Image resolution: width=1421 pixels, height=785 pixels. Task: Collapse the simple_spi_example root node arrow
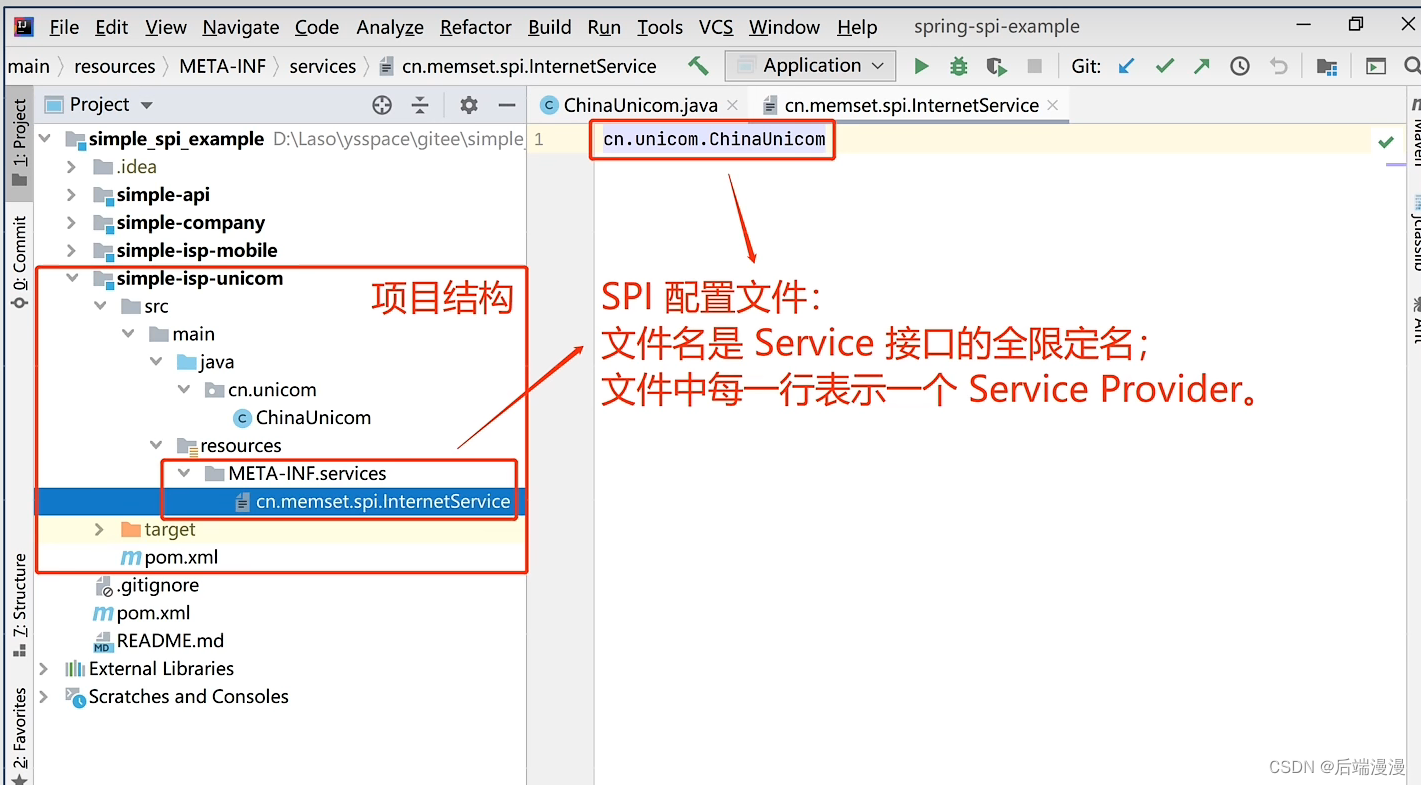tap(45, 139)
